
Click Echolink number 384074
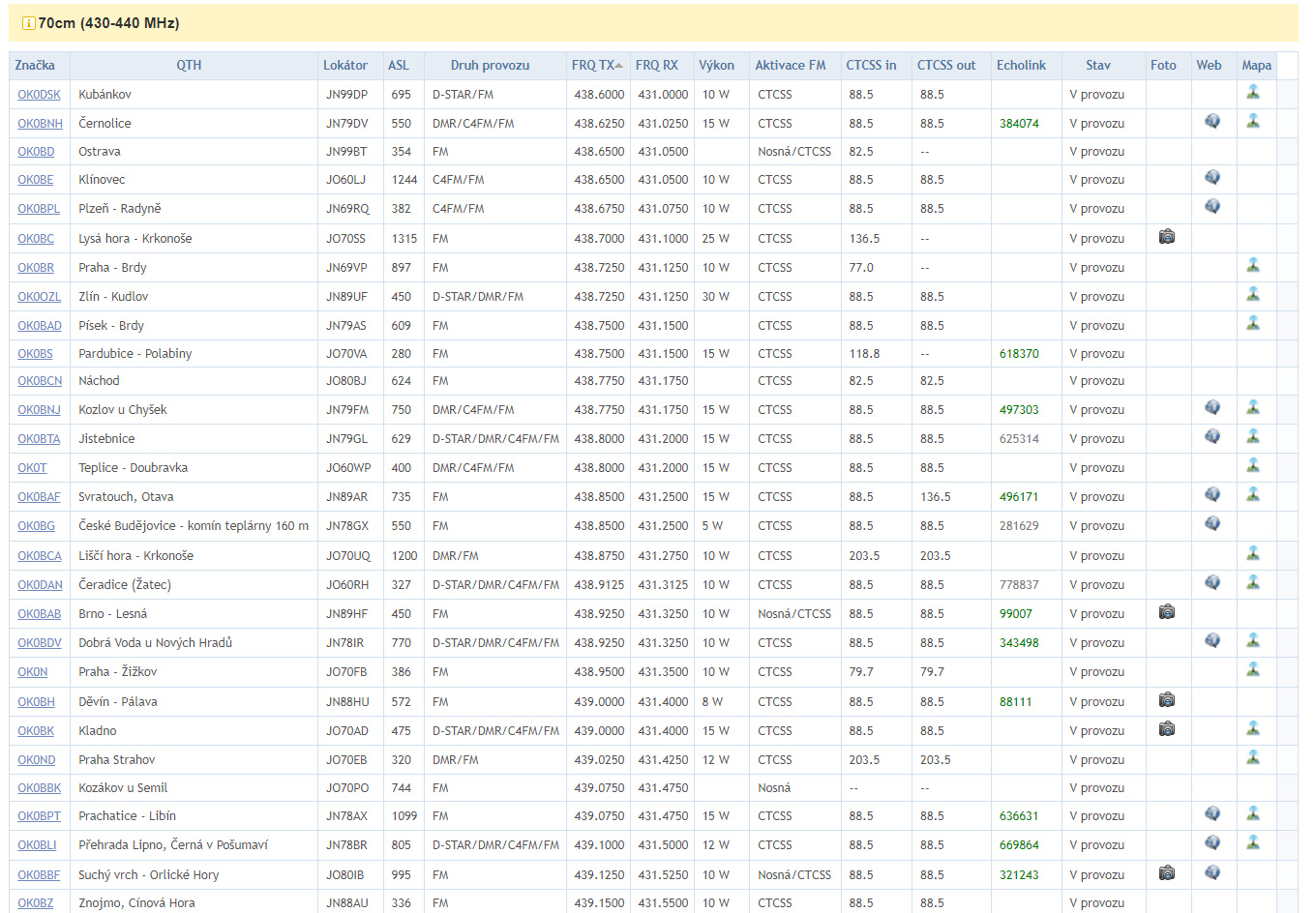[1019, 124]
